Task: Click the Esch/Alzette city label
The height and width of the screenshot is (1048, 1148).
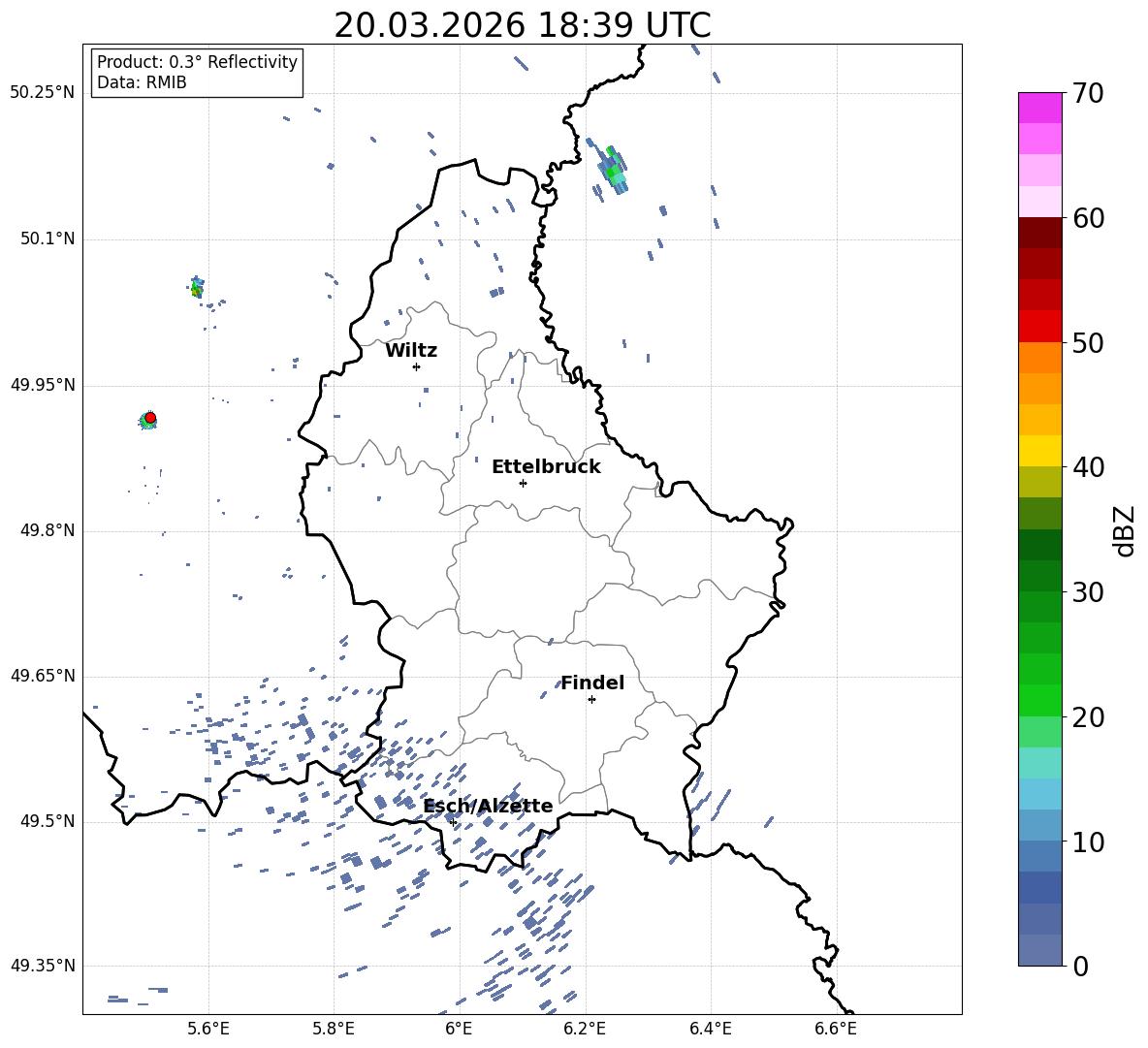Action: point(489,806)
